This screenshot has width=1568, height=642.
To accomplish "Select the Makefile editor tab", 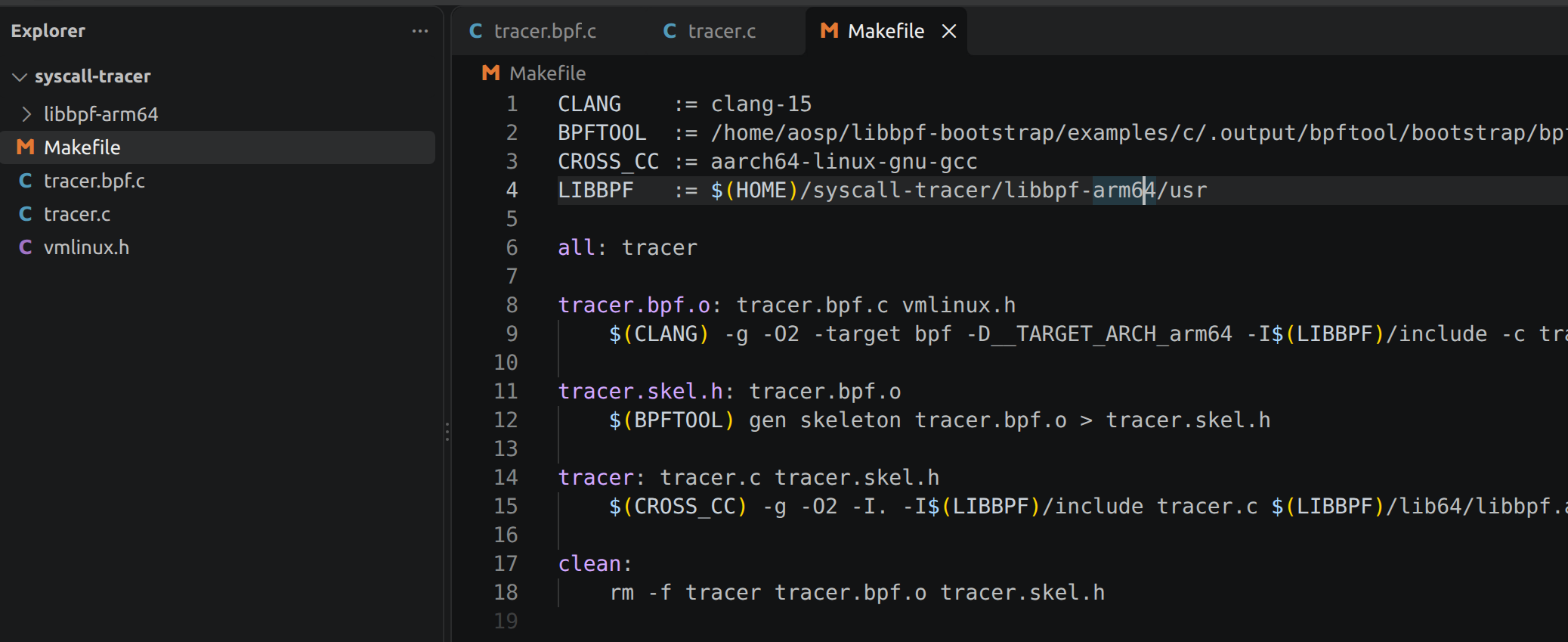I will pyautogui.click(x=886, y=31).
